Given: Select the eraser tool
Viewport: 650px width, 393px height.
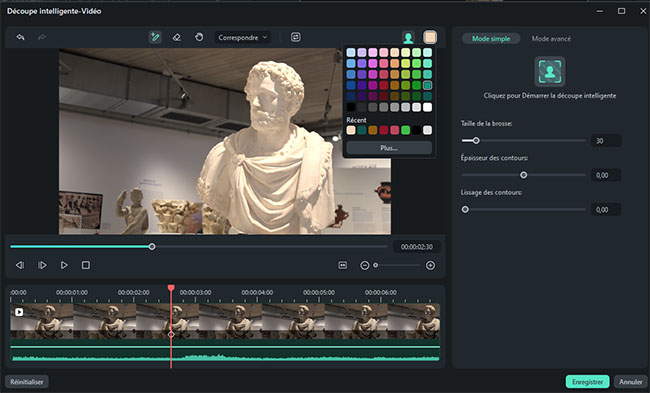Looking at the screenshot, I should (x=177, y=37).
